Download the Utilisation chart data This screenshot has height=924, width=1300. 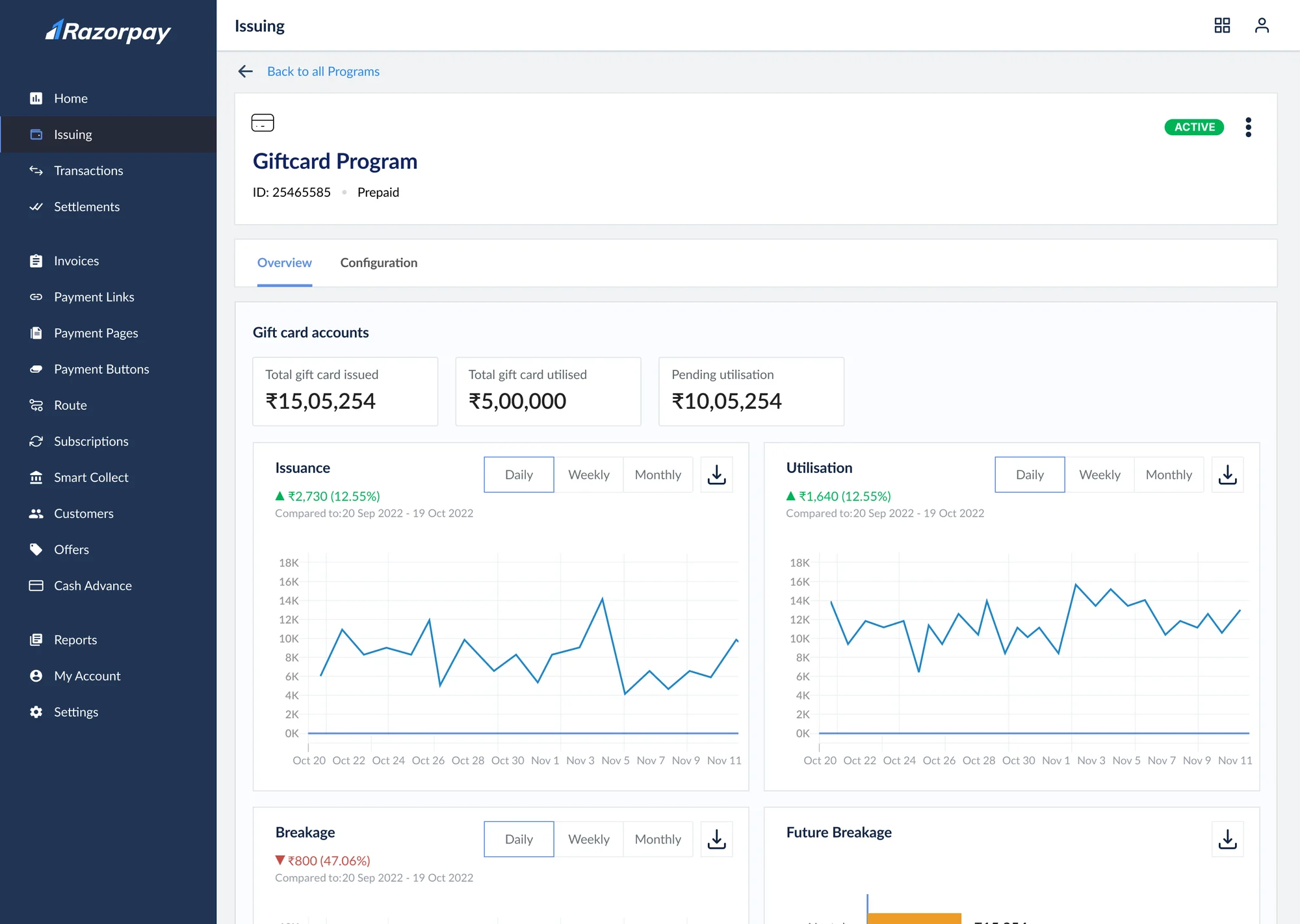[x=1227, y=475]
